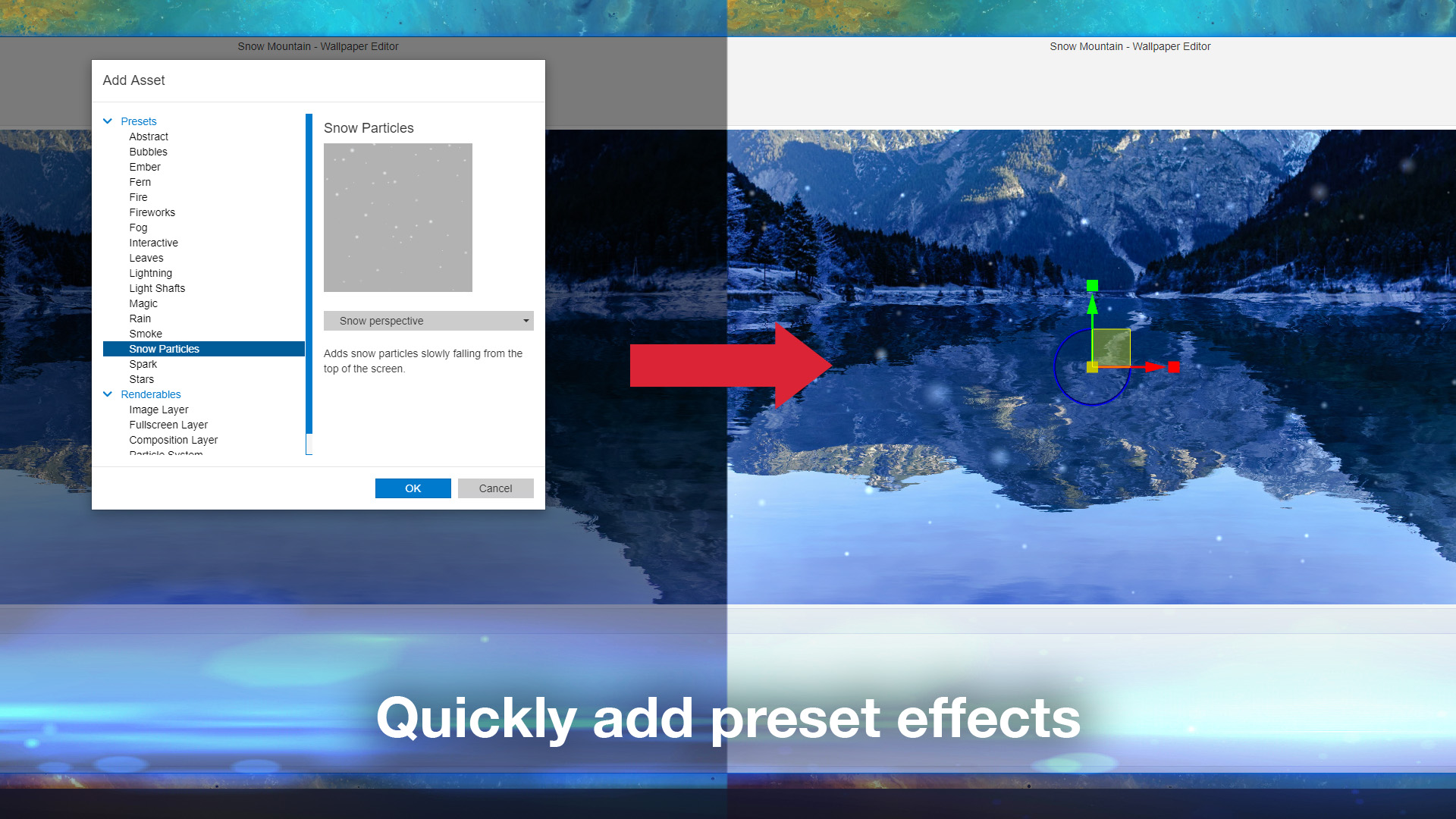This screenshot has width=1456, height=819.
Task: Select Smoke preset from list
Action: [x=145, y=333]
